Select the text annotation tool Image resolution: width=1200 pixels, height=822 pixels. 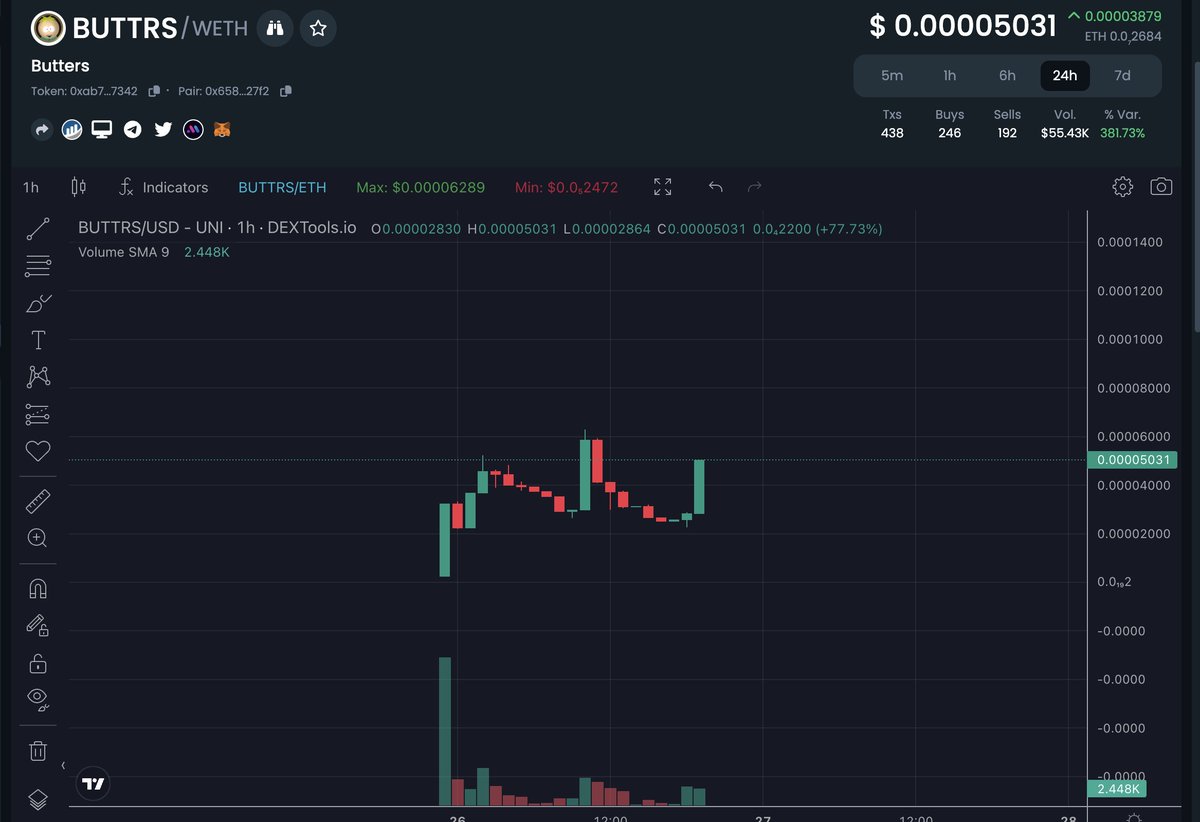pyautogui.click(x=38, y=340)
